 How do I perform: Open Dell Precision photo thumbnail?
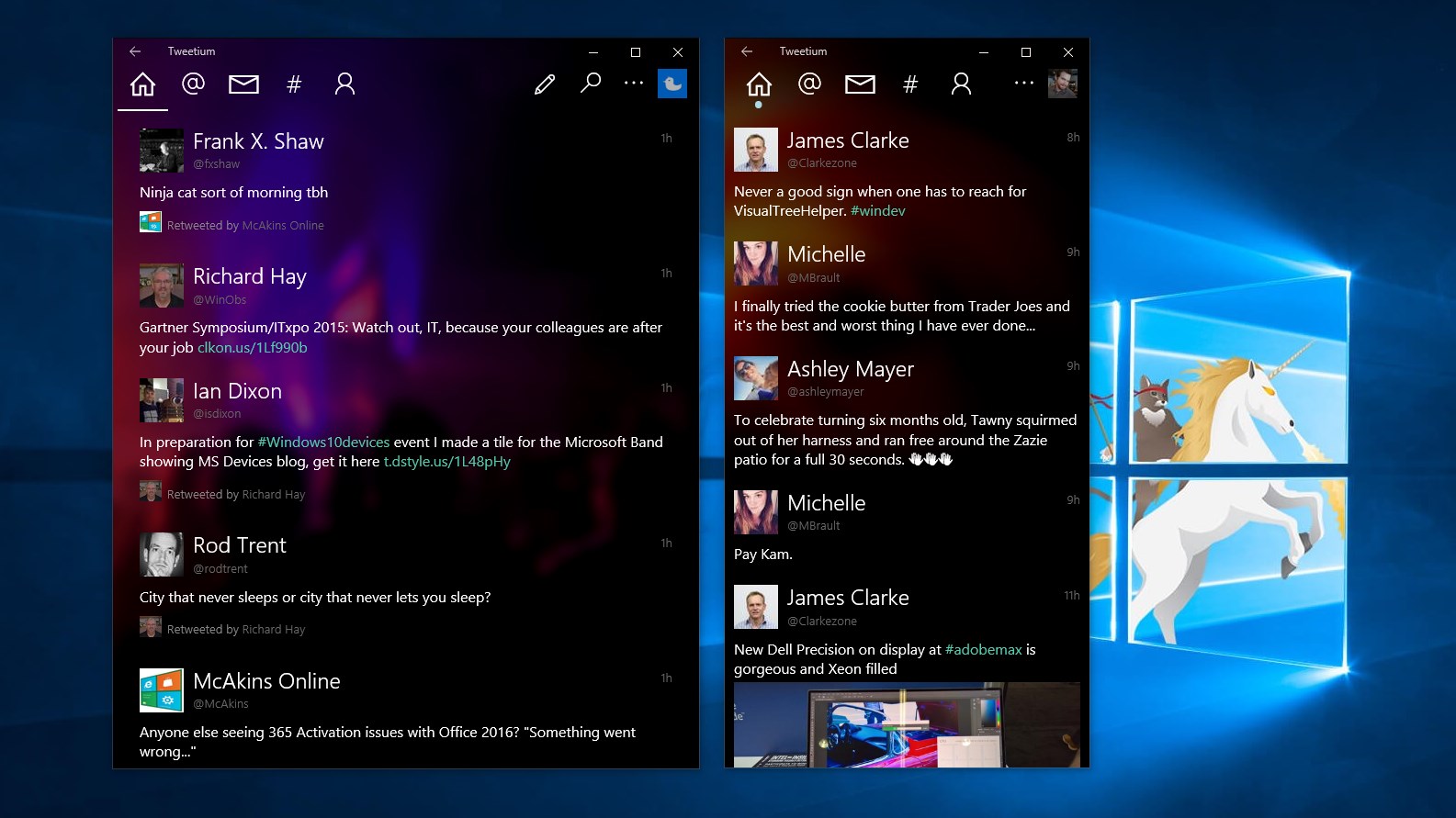coord(906,724)
